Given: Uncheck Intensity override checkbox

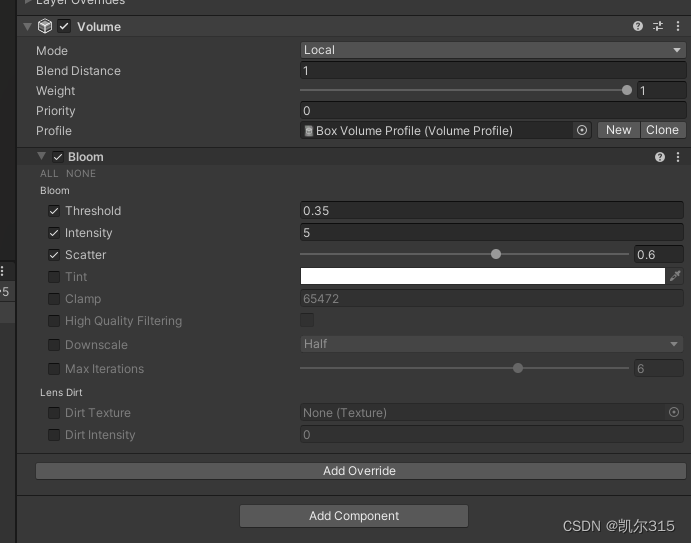Looking at the screenshot, I should tap(54, 233).
